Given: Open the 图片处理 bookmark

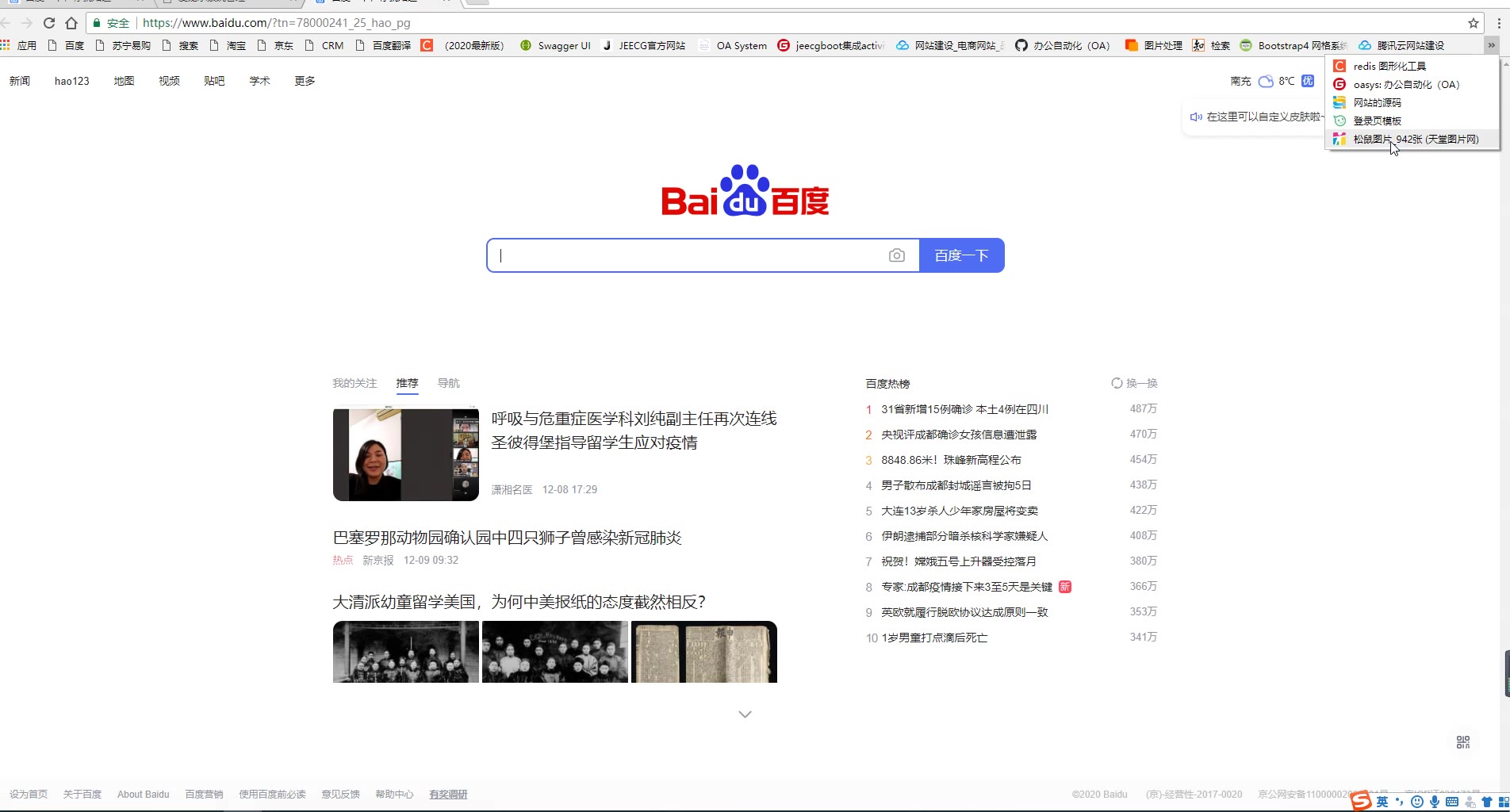Looking at the screenshot, I should coord(1154,45).
